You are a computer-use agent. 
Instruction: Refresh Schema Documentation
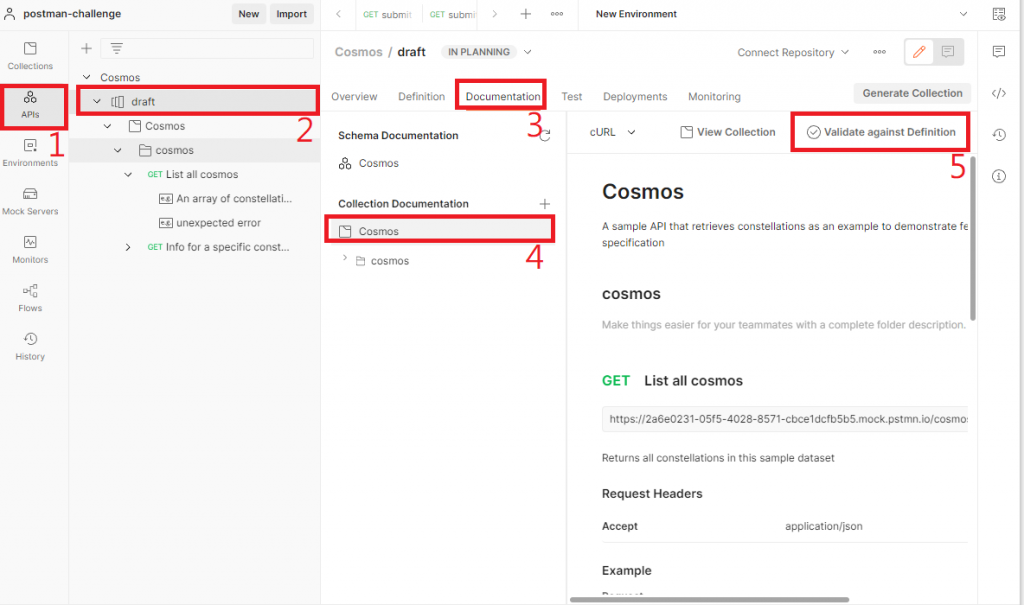pos(545,135)
